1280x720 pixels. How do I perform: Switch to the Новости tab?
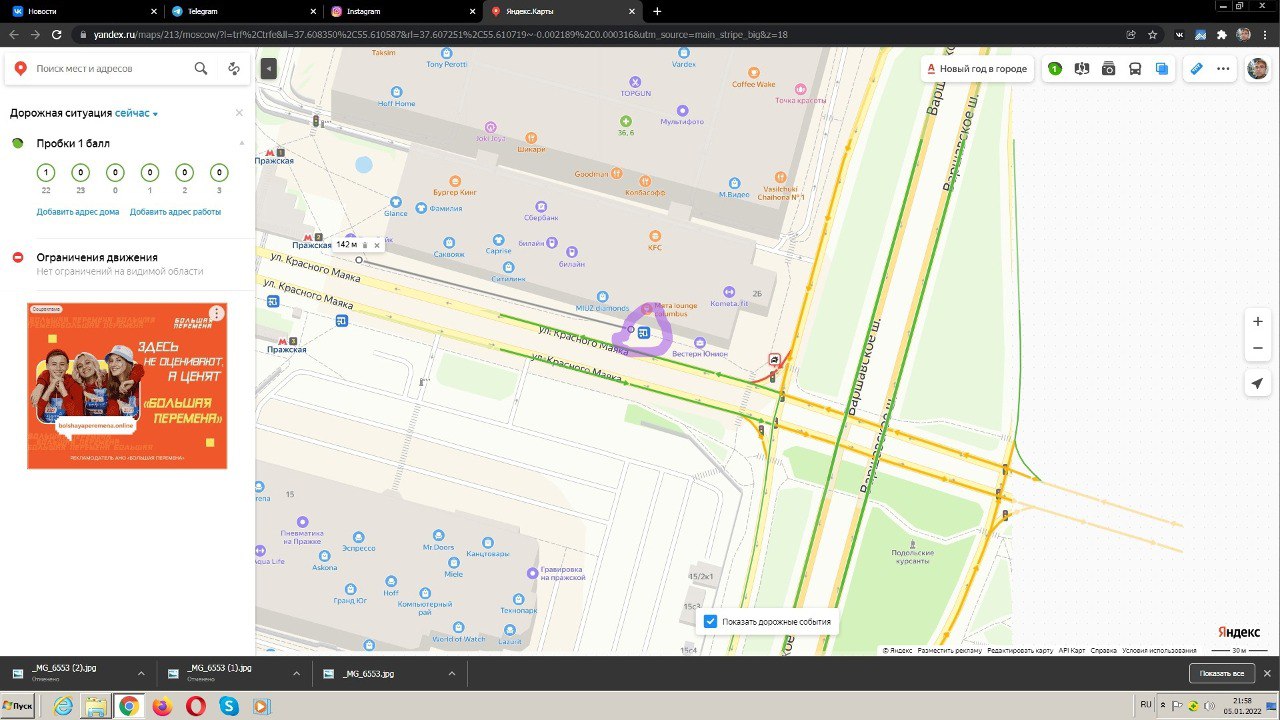pyautogui.click(x=85, y=11)
